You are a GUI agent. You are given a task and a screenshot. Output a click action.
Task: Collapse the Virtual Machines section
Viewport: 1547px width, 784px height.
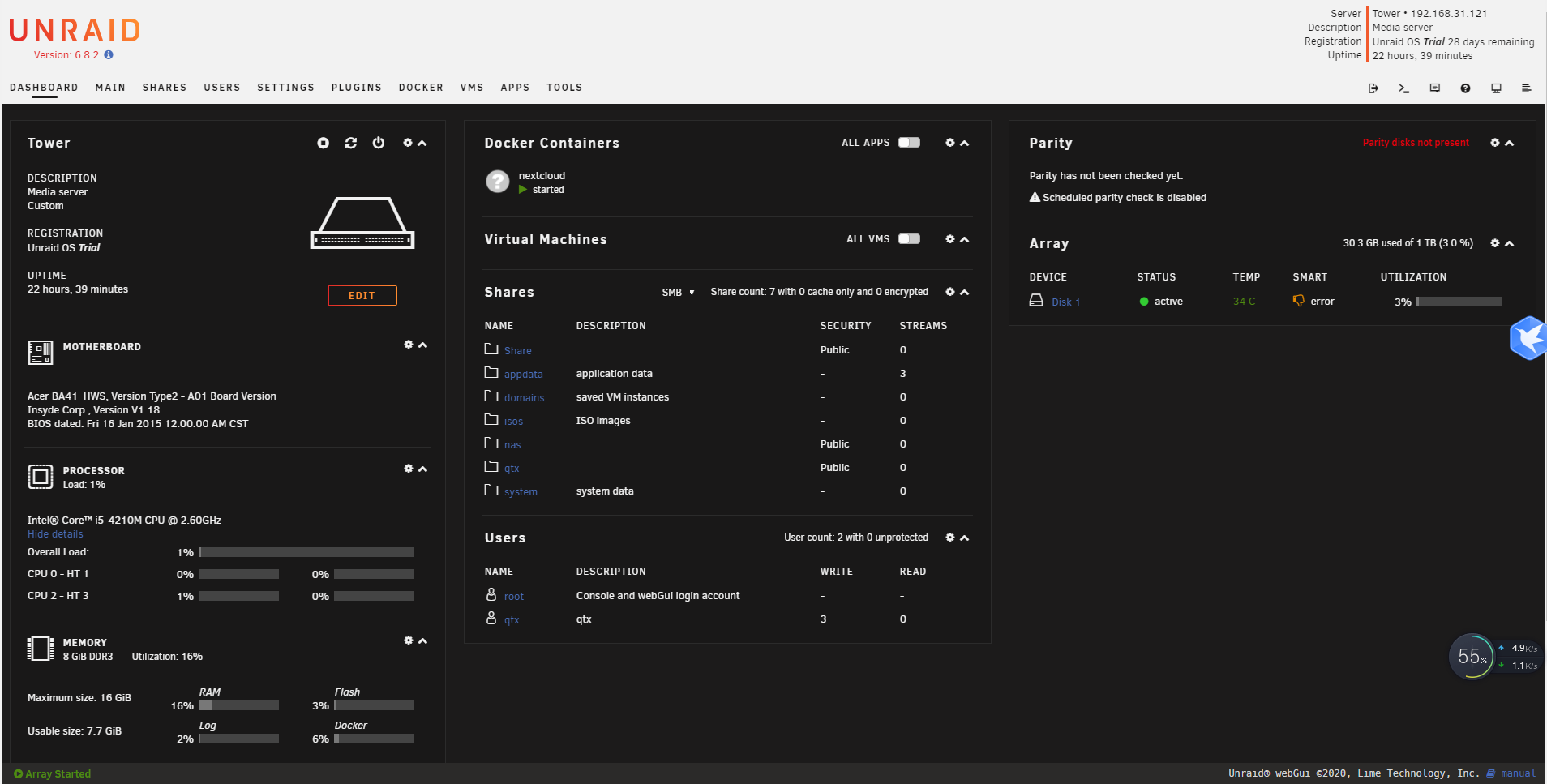tap(965, 239)
